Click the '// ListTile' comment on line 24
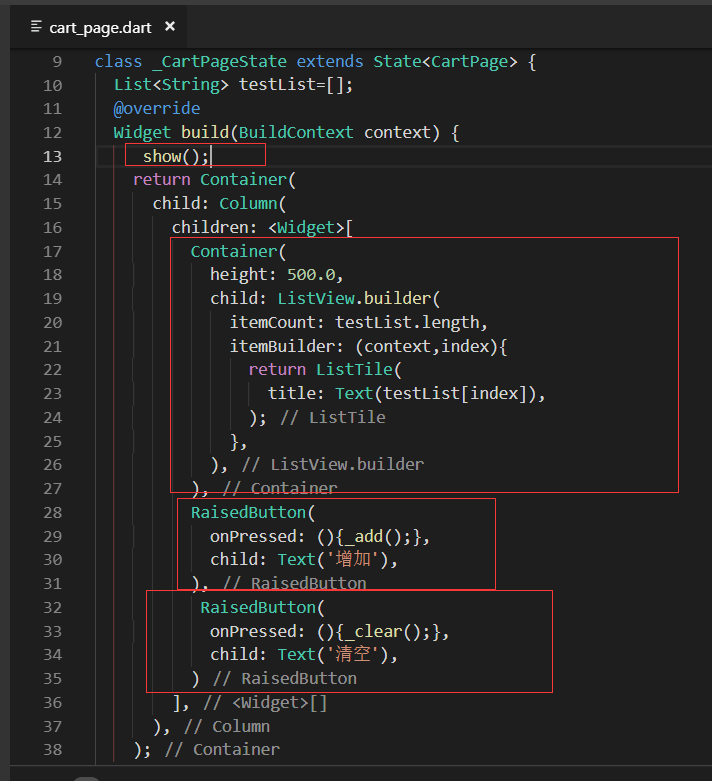 [x=333, y=417]
